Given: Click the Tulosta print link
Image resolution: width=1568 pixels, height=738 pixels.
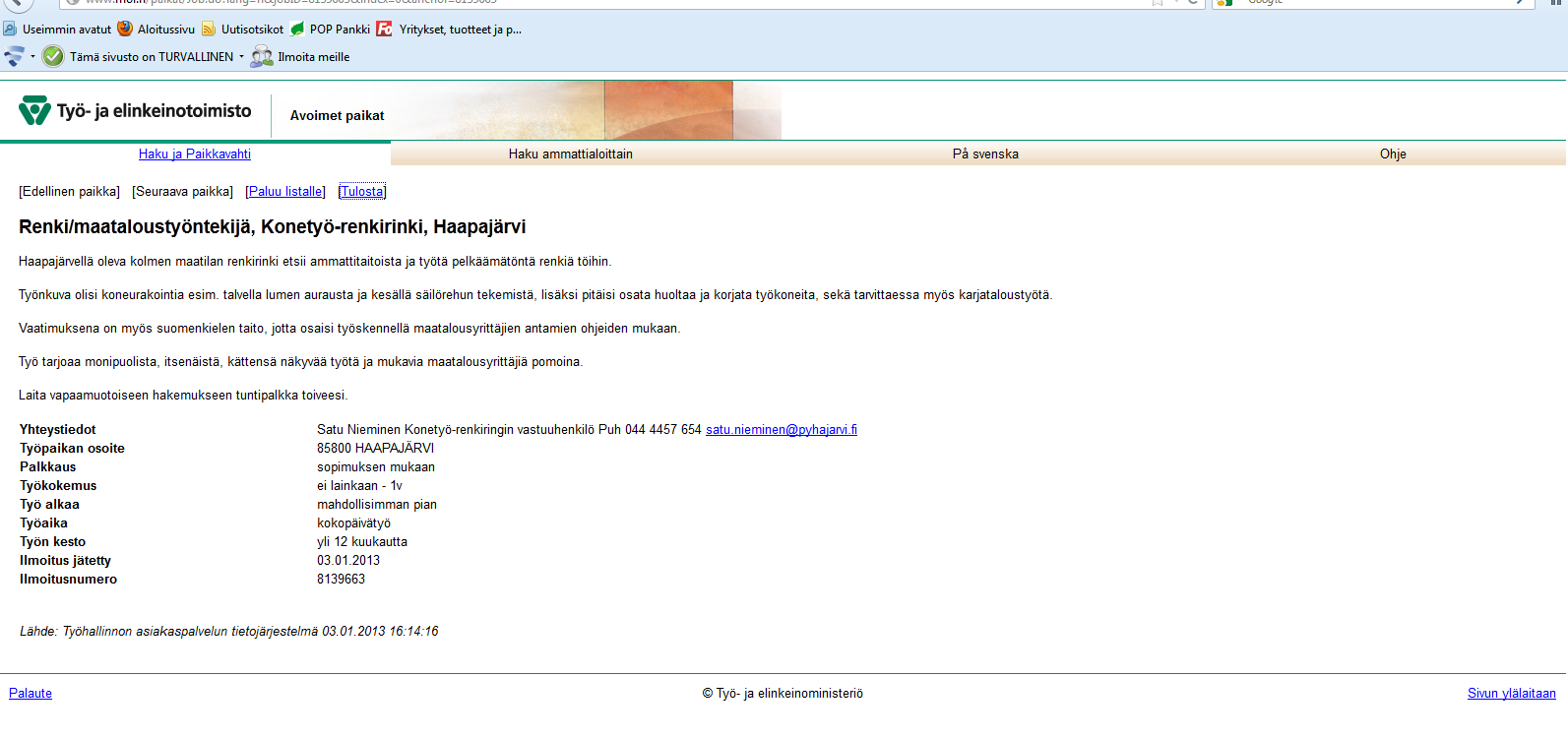Looking at the screenshot, I should click(362, 192).
